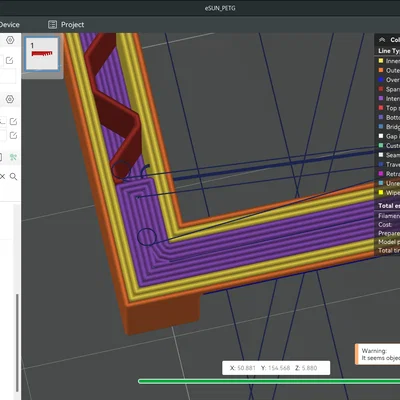Click the first edit icon under the lower gear
Screen dimensions: 400x400
point(13,121)
